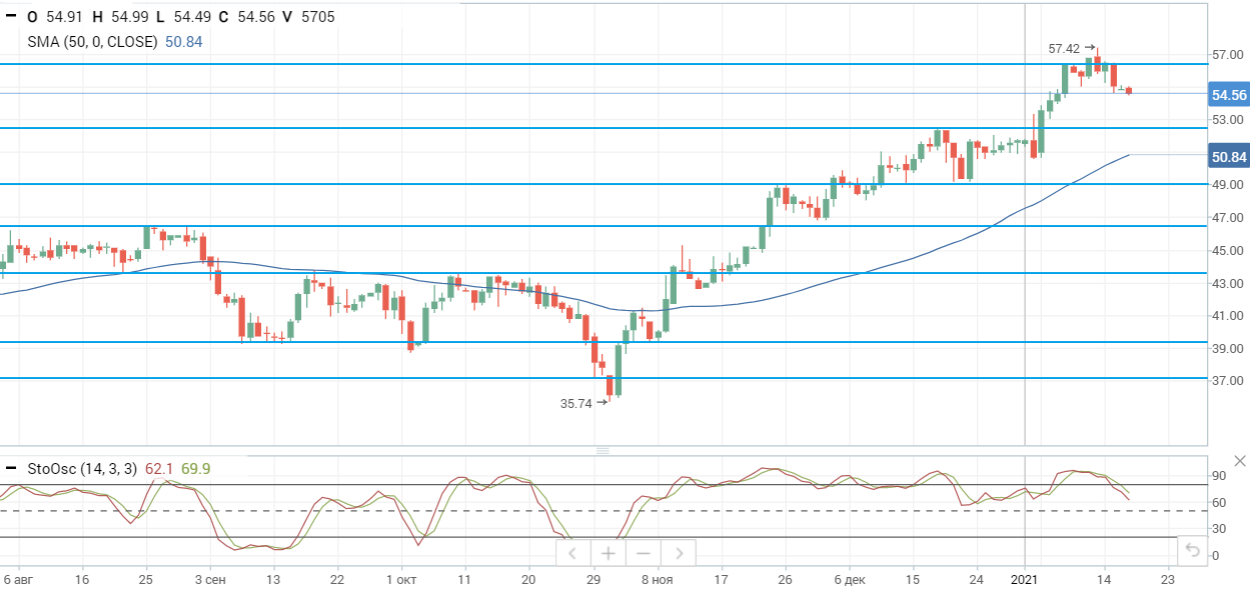Click the open price value 54.91
The image size is (1250, 590).
(x=64, y=17)
